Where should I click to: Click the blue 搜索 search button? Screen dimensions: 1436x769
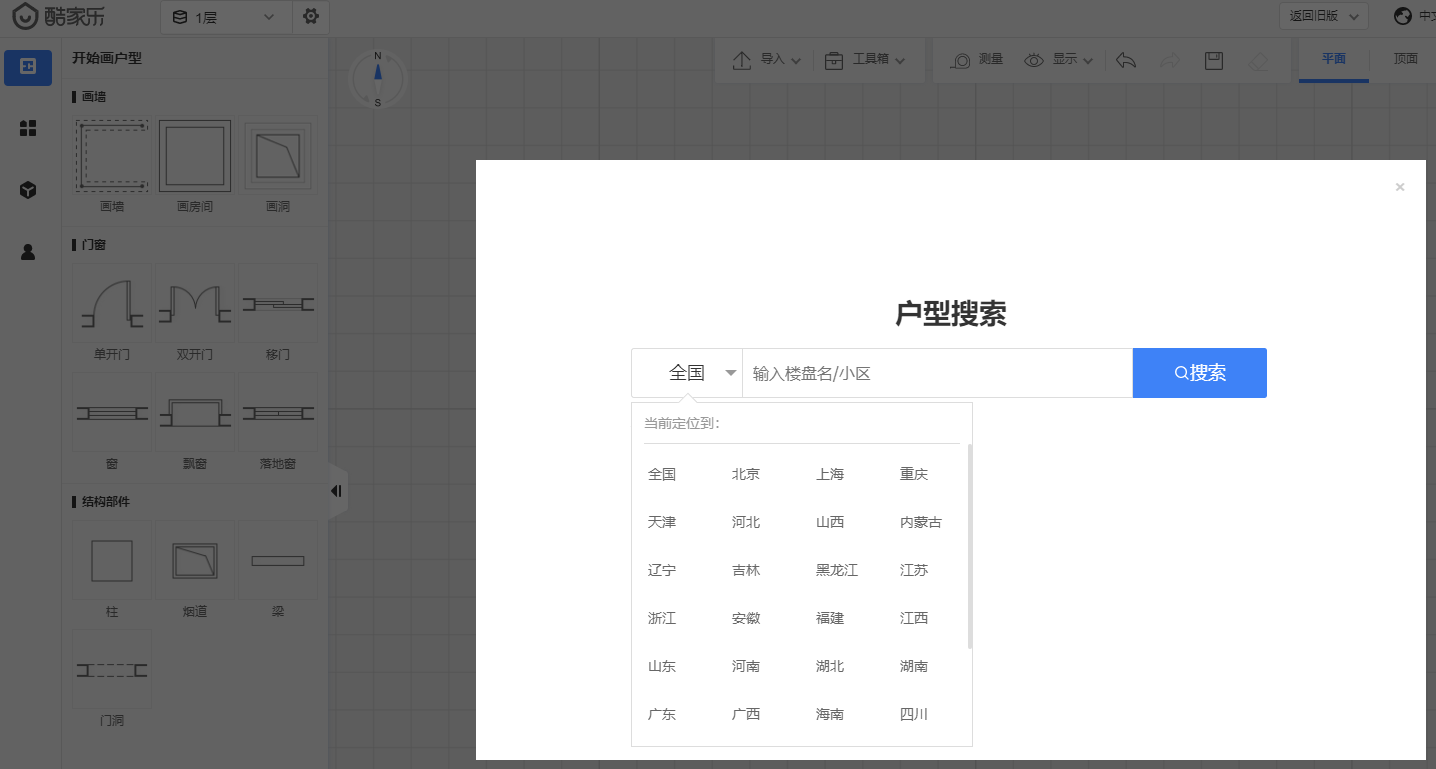[1200, 373]
